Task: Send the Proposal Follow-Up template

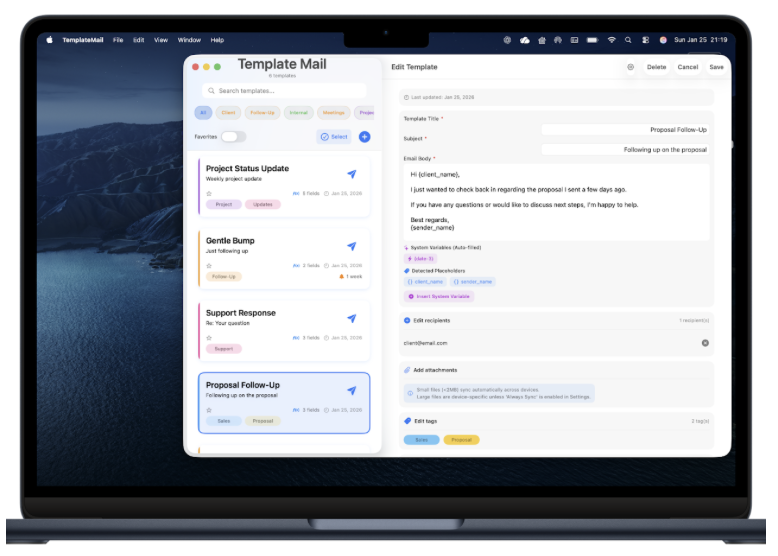Action: [351, 391]
